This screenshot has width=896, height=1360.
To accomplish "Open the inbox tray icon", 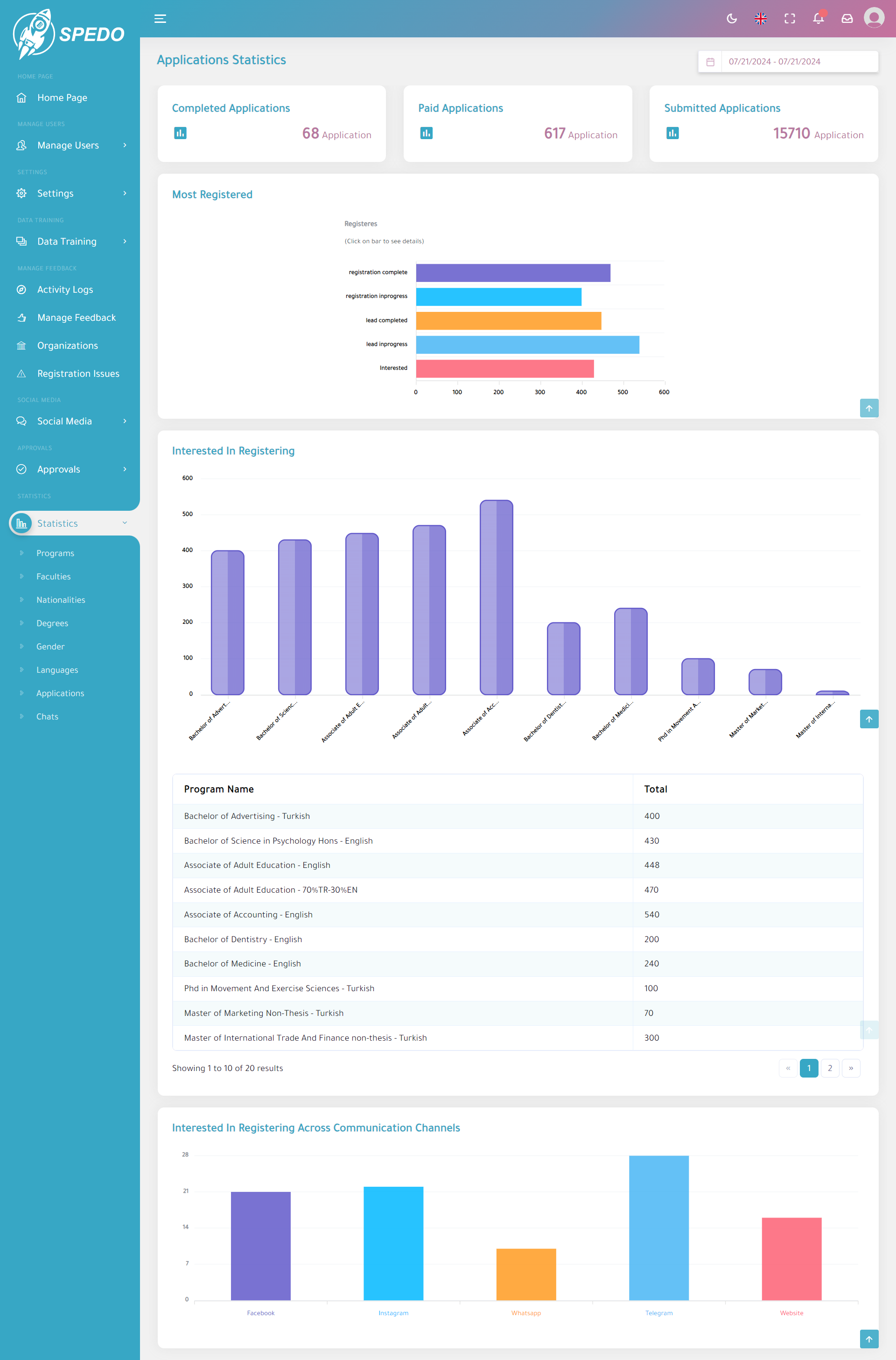I will 847,19.
